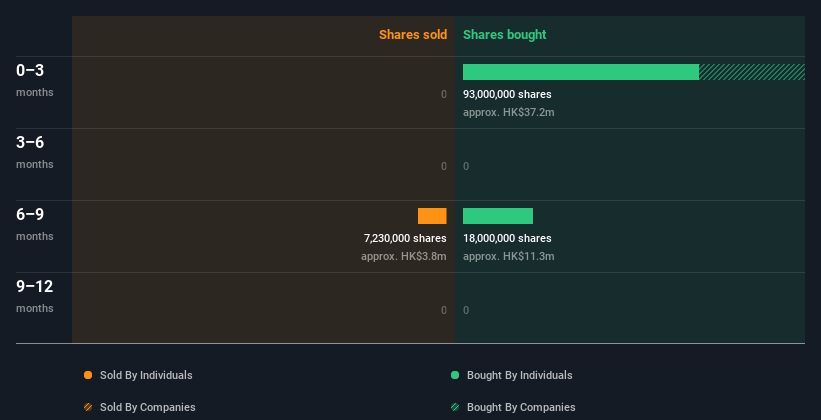Select the Bought By Companies legend label
821x420 pixels.
point(521,407)
